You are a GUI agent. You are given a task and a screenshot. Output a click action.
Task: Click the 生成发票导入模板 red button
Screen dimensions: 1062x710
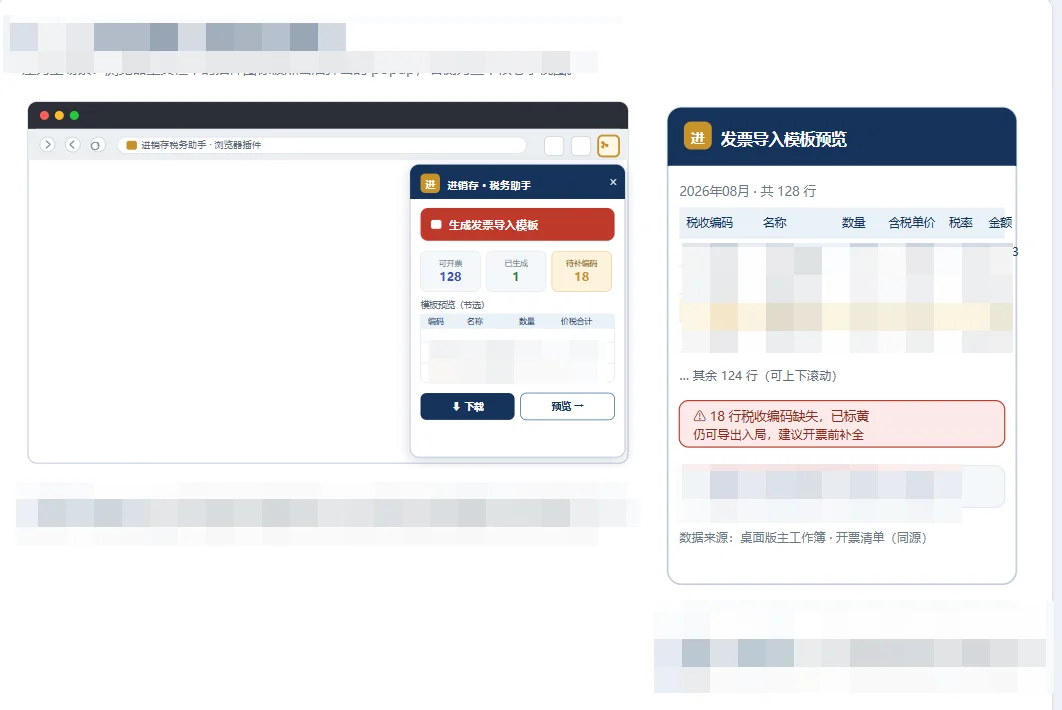point(517,224)
